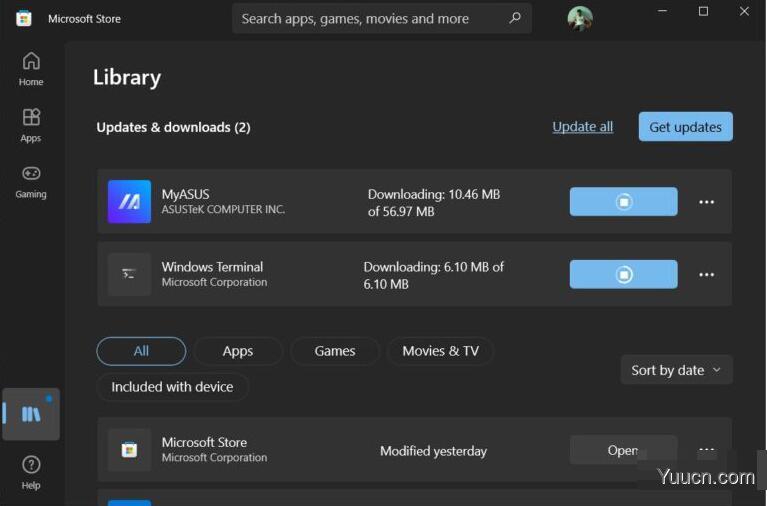Click the Get updates button
Viewport: 767px width, 506px height.
(685, 127)
